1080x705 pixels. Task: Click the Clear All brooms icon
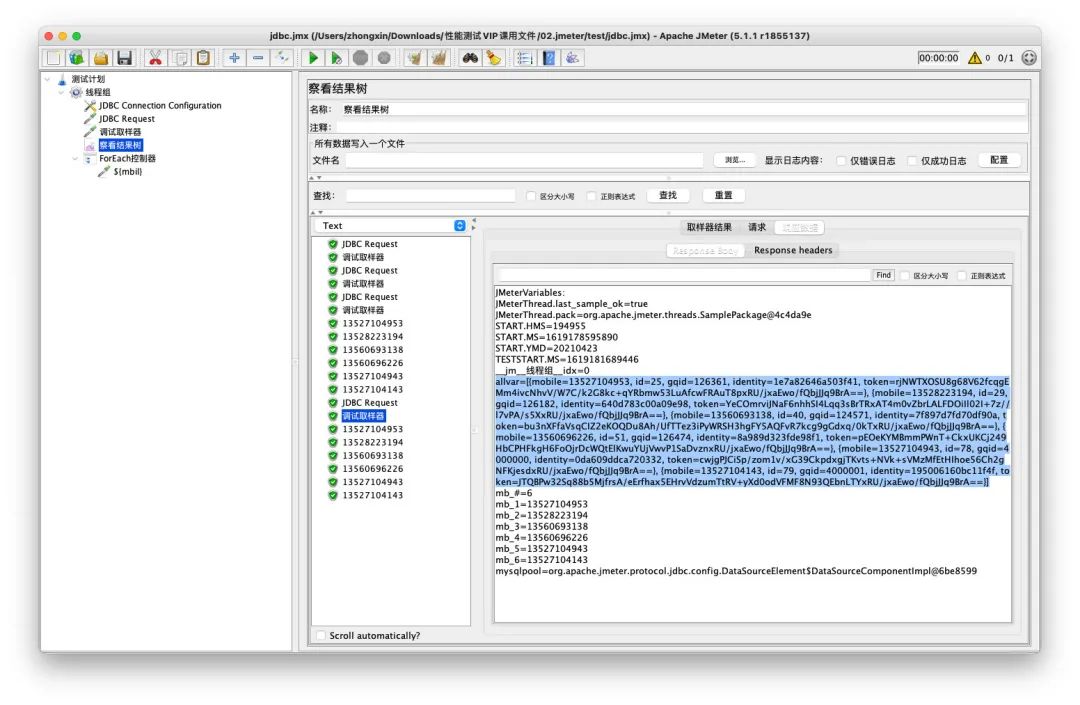(x=438, y=58)
